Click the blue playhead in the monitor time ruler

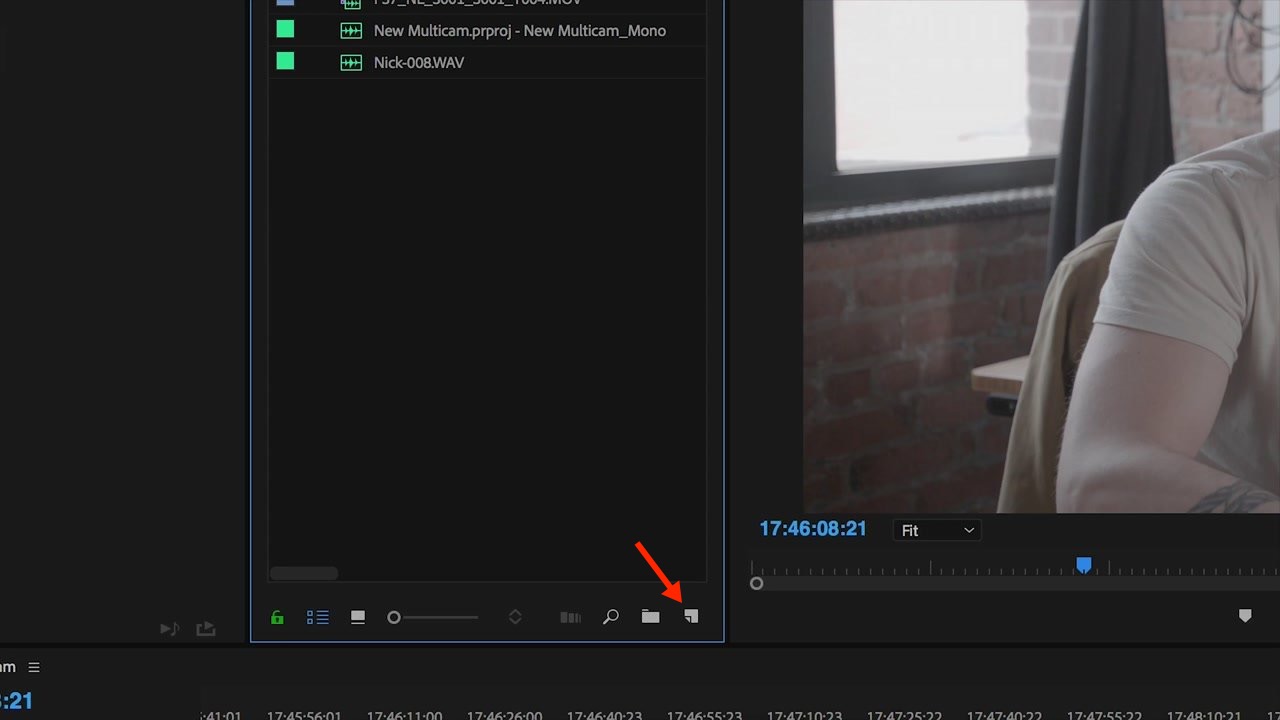[1083, 565]
